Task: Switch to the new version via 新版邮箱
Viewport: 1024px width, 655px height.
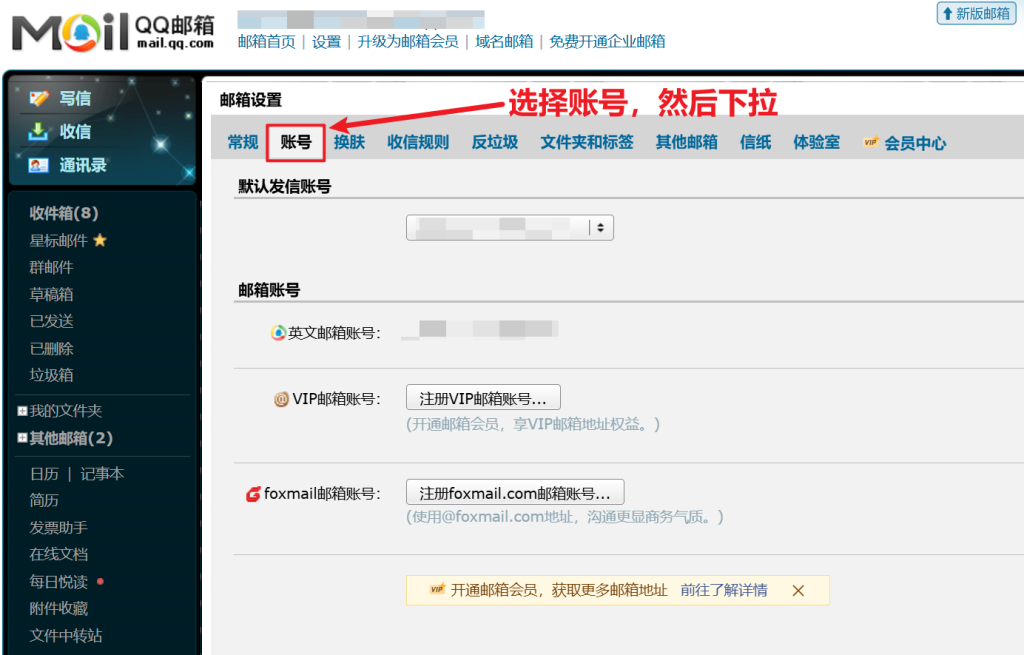Action: [x=975, y=13]
